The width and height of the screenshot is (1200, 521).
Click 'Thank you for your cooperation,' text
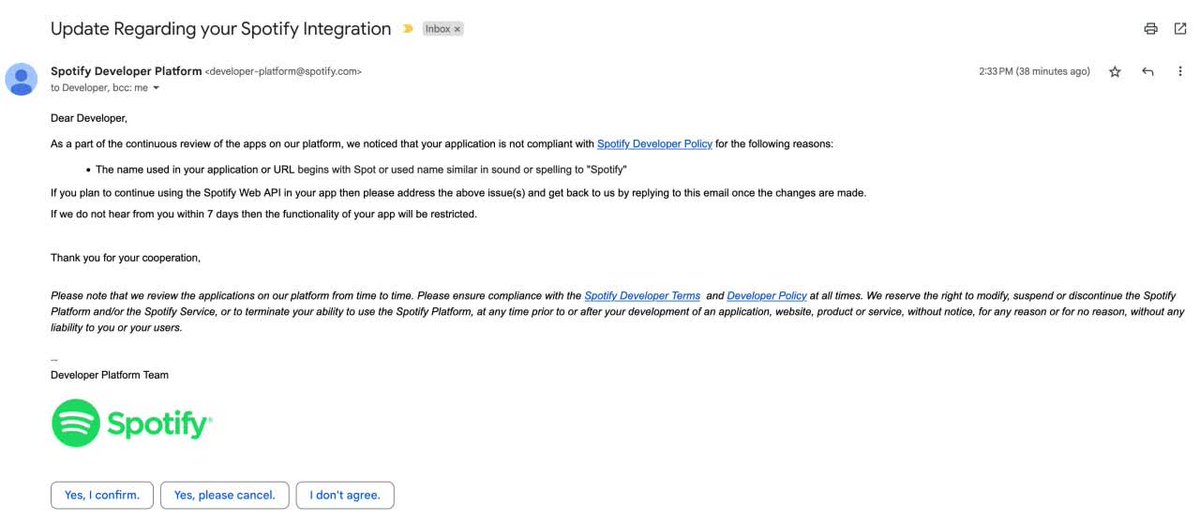pyautogui.click(x=126, y=258)
